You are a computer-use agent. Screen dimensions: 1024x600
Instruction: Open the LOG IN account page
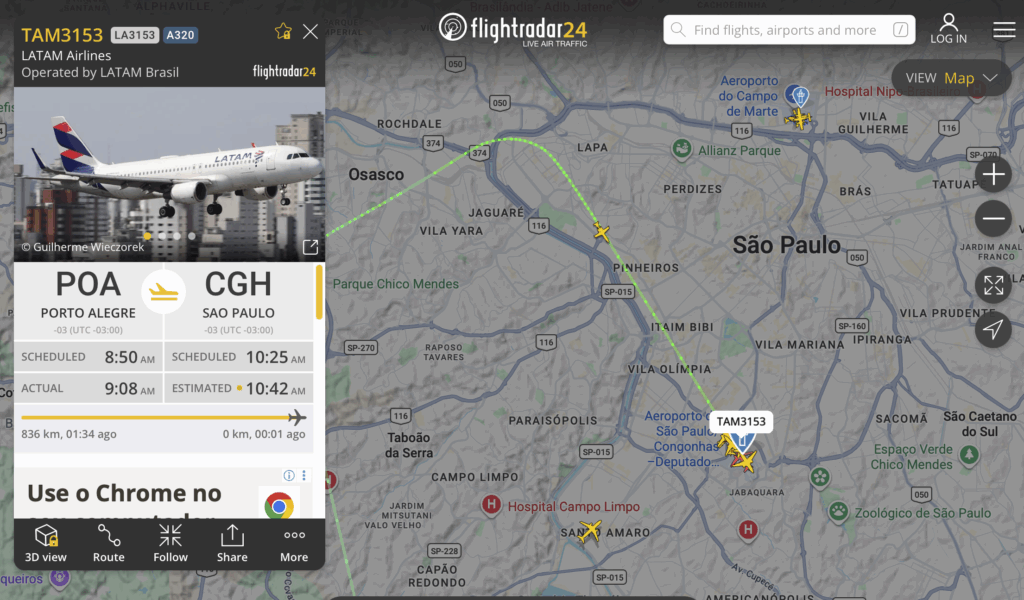[x=948, y=29]
